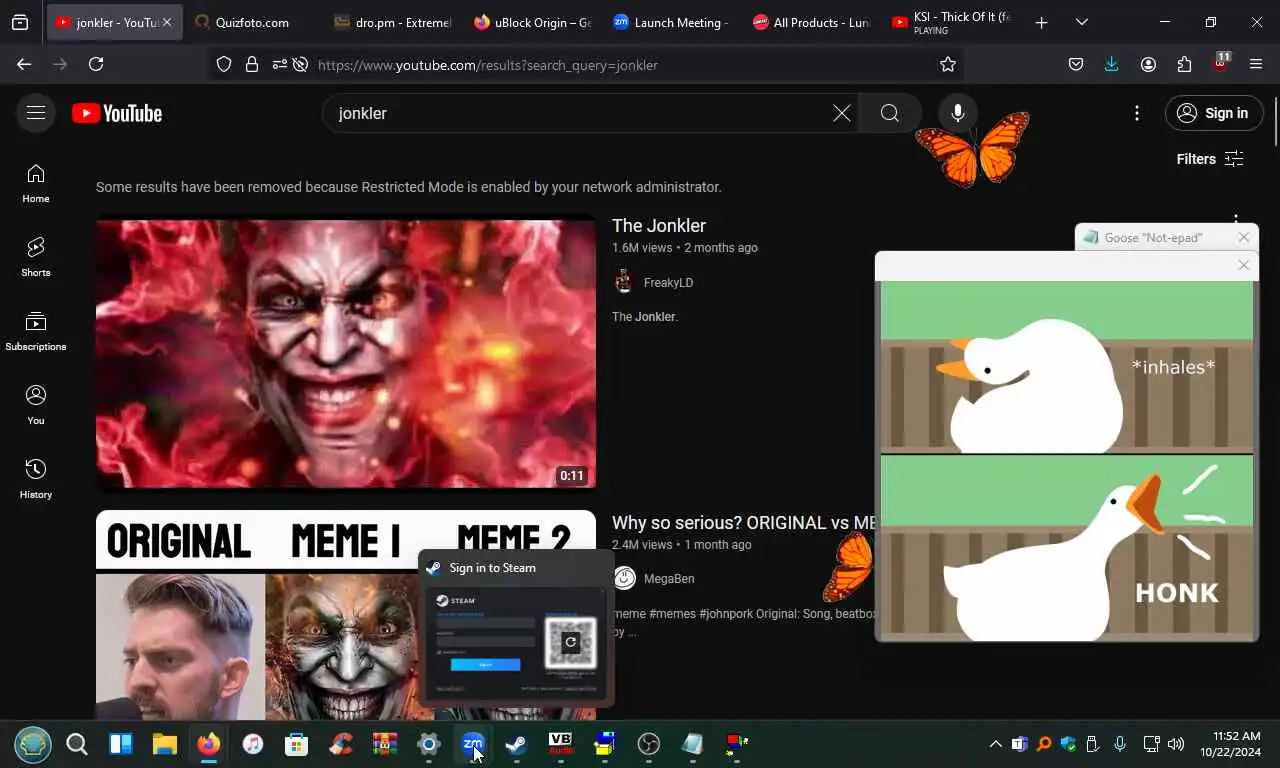
Task: Open The Jonkler video title
Action: click(x=659, y=226)
